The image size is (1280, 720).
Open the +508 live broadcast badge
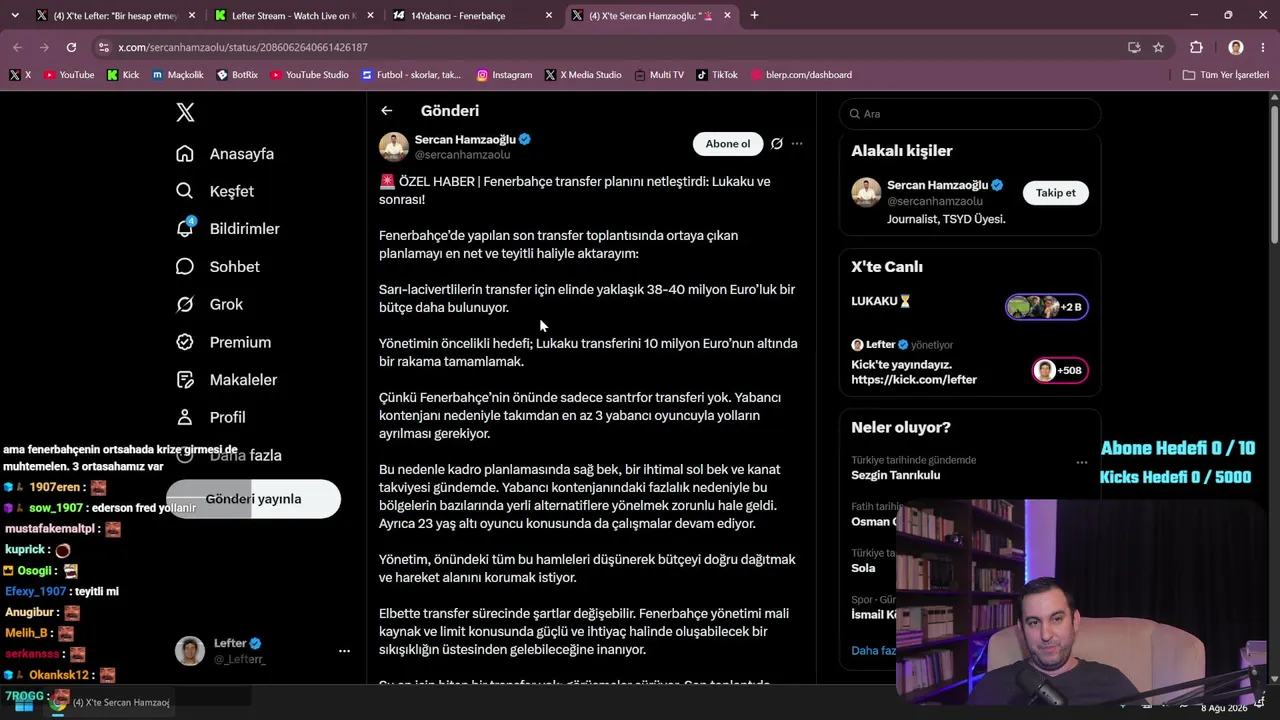coord(1060,371)
